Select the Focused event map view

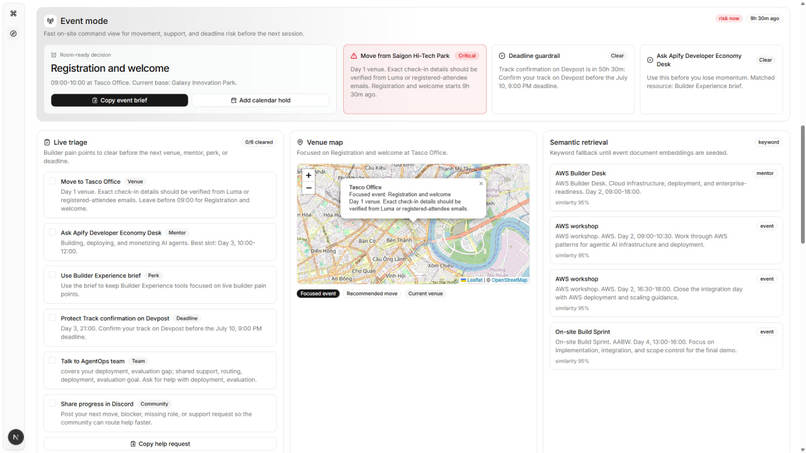pyautogui.click(x=318, y=294)
